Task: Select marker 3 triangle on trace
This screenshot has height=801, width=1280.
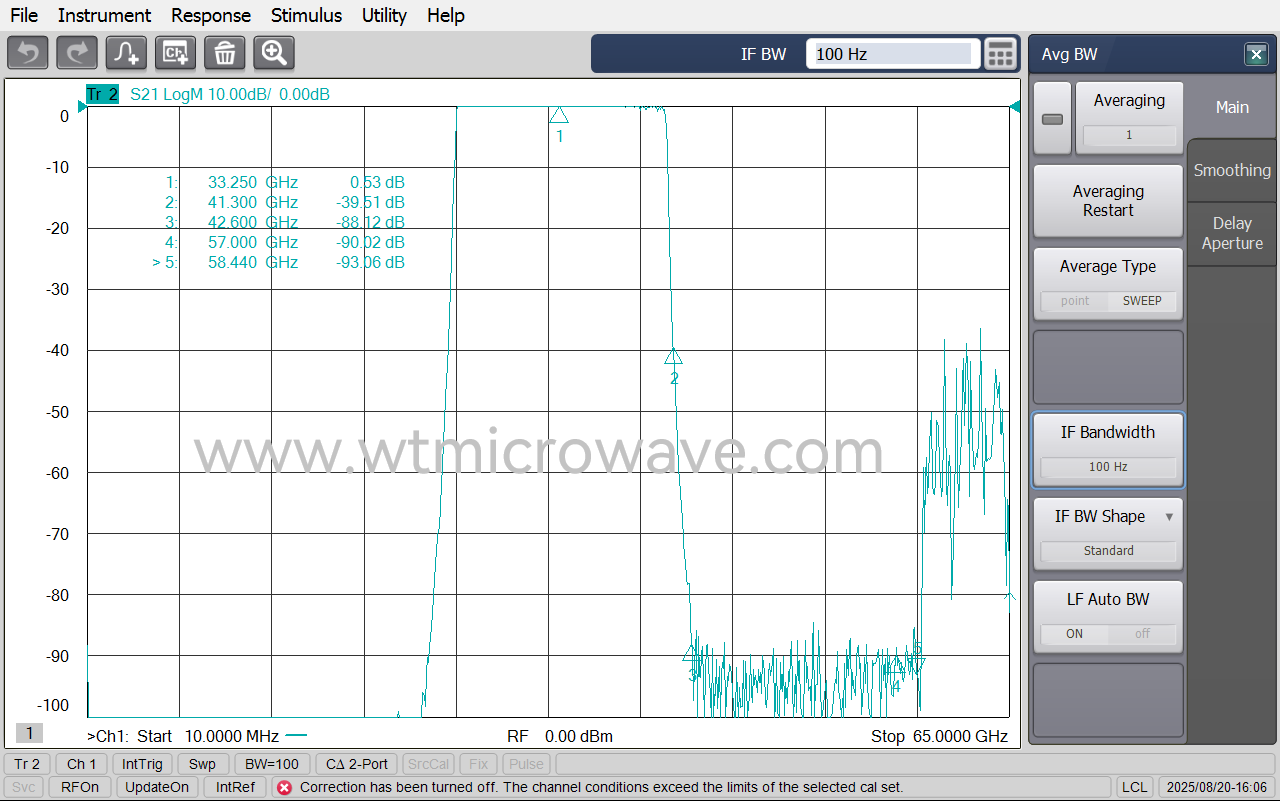Action: pos(690,653)
